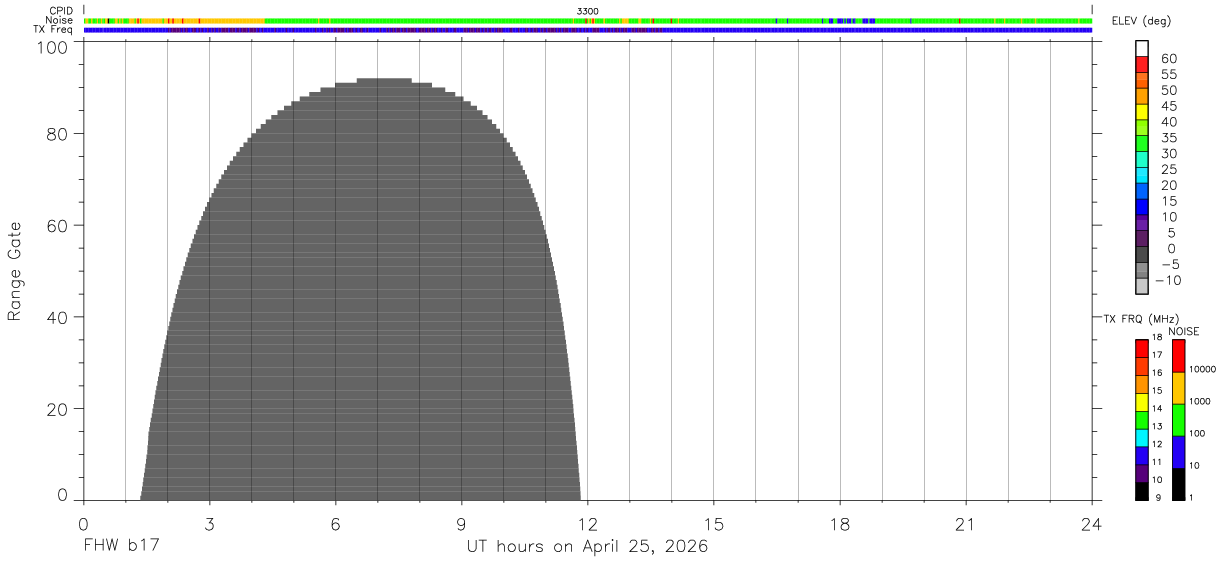Pick the dark gray swatch between 0 and -5 in the ELEV colorbar

1142,255
